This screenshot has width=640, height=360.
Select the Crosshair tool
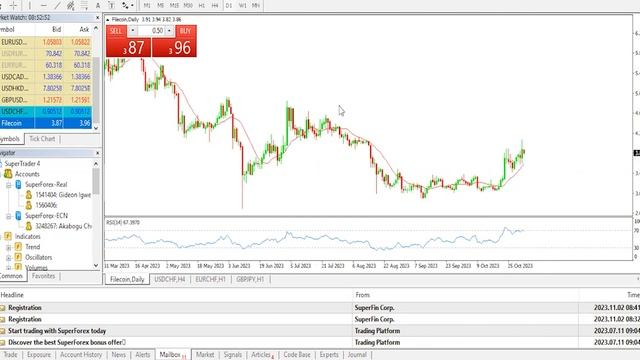click(x=13, y=5)
